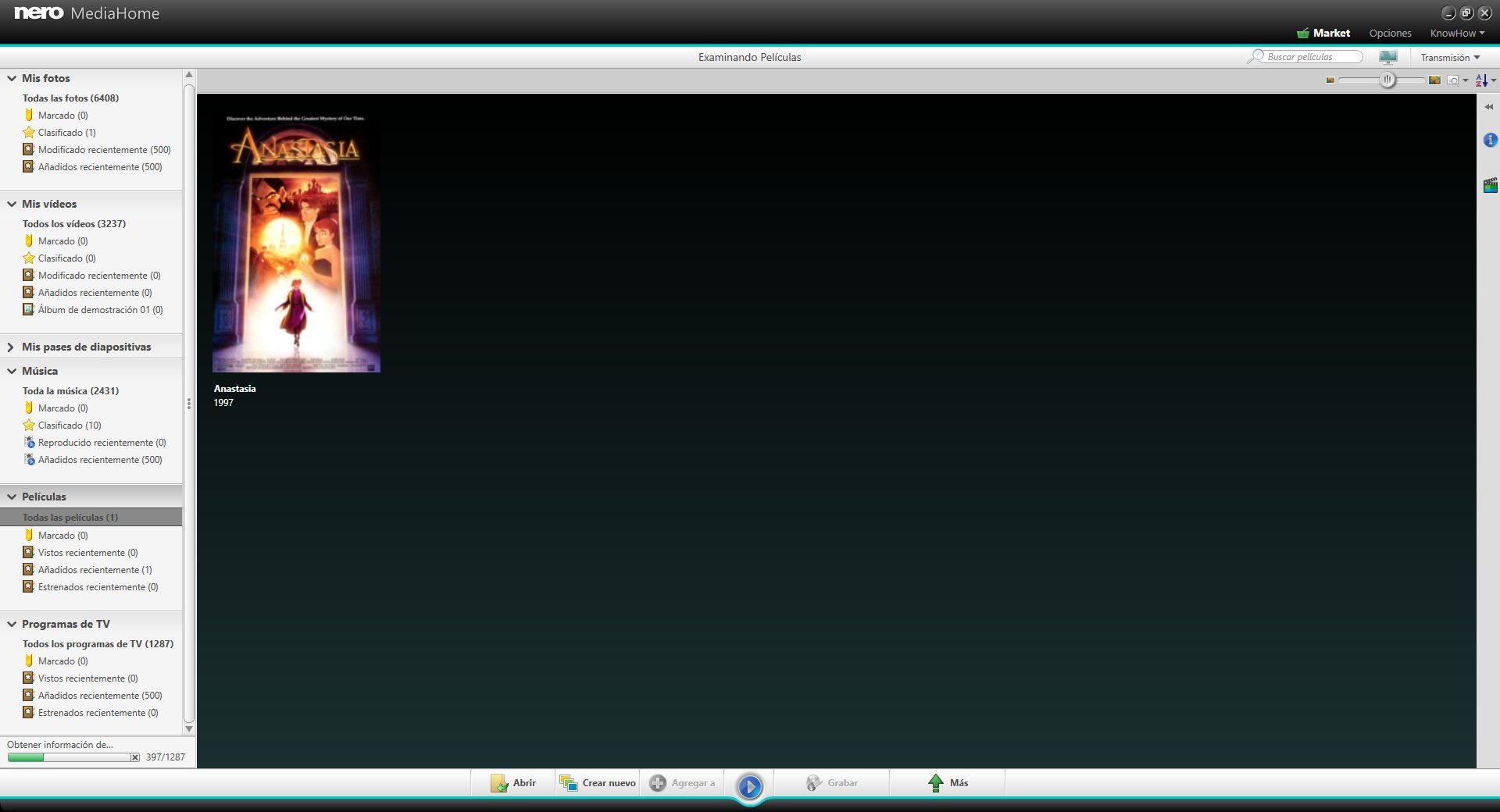Click the sidebar scroll-down arrow

(x=189, y=729)
